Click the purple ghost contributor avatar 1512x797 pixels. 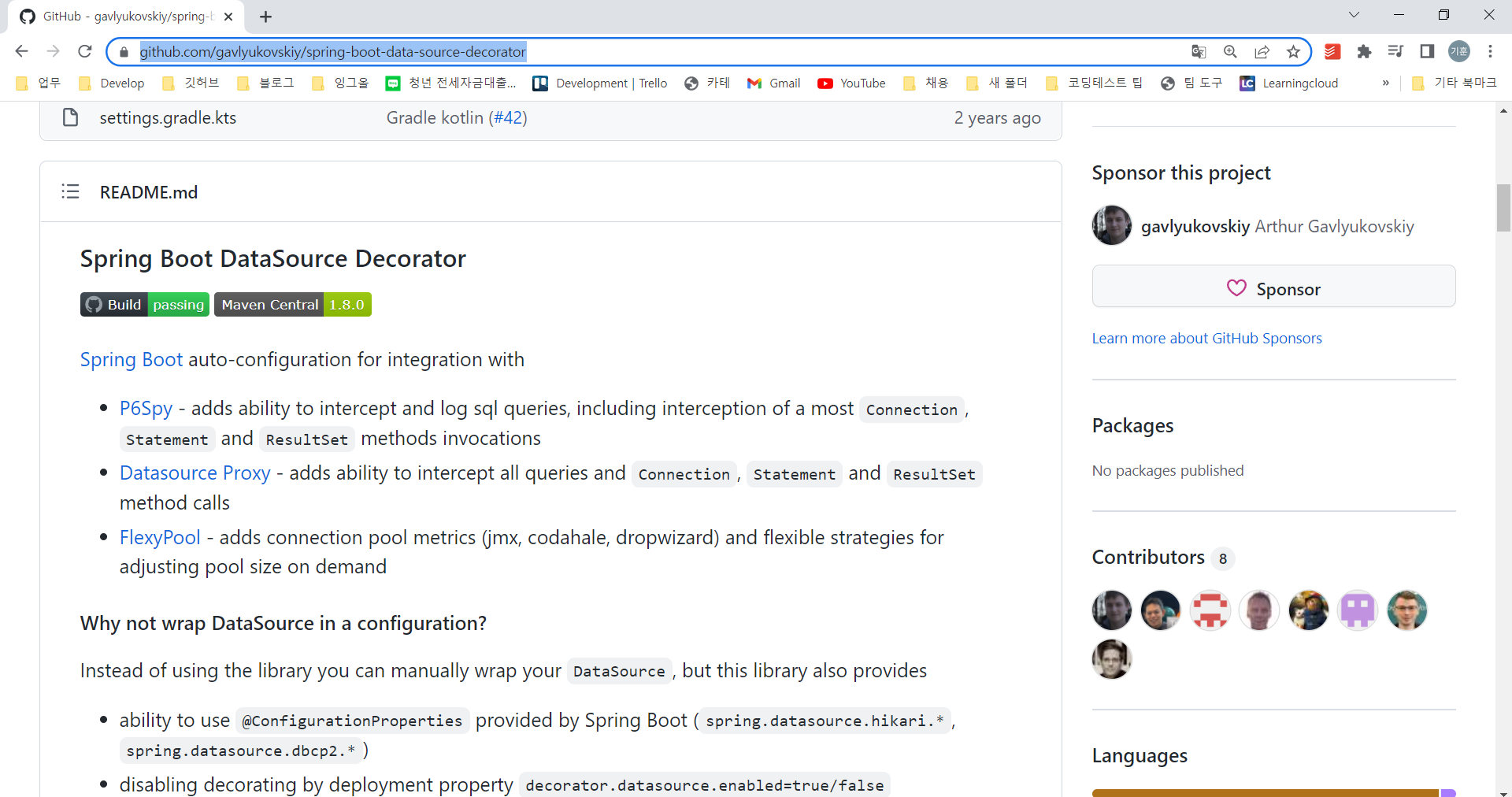pos(1358,610)
